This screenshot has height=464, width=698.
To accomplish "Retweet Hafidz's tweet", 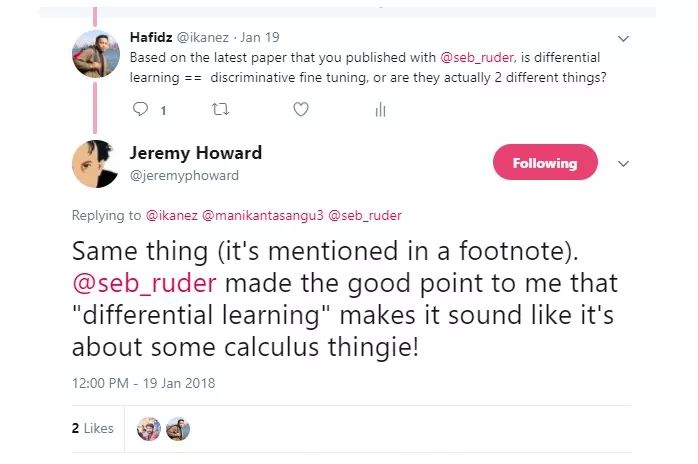I will 221,109.
